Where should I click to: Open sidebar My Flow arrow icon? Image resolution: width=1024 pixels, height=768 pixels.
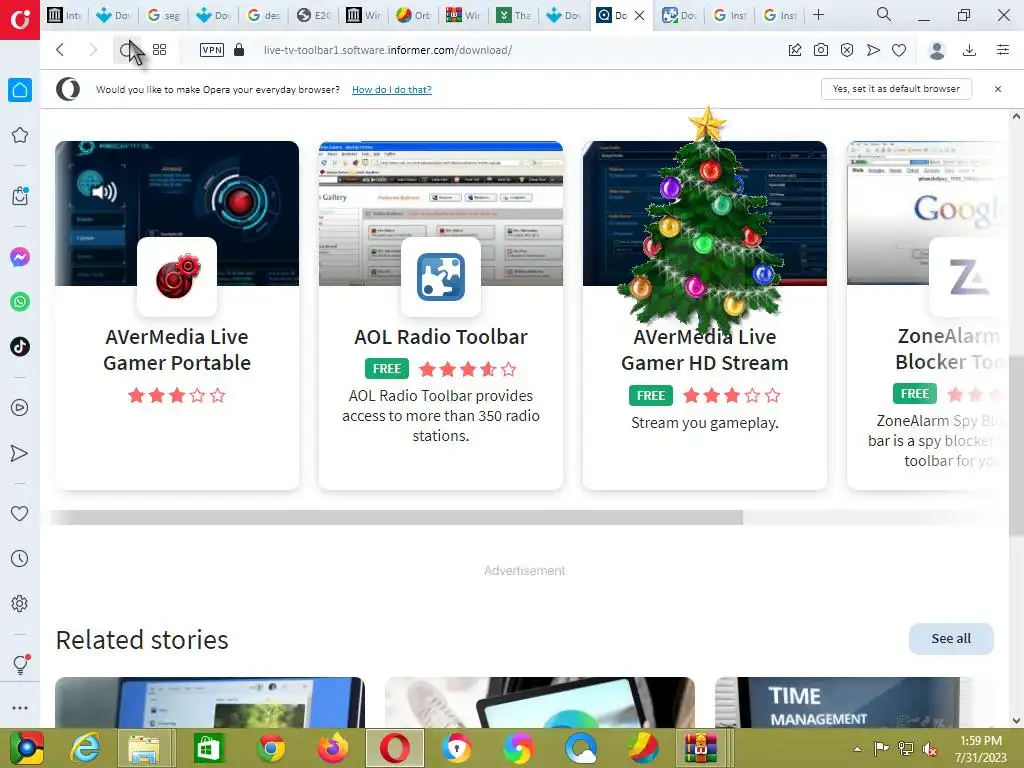(x=20, y=453)
